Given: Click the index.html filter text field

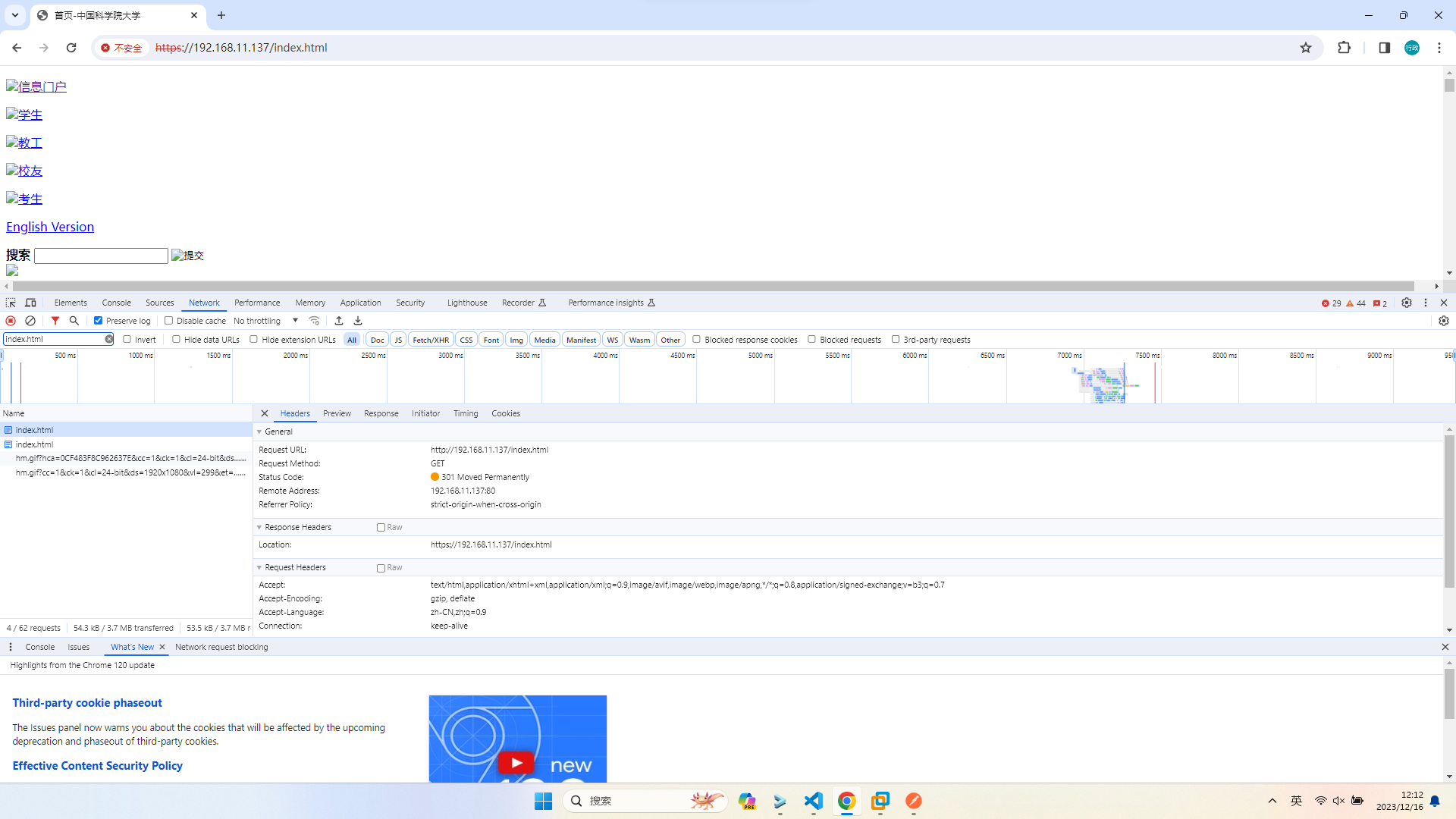Looking at the screenshot, I should coord(53,339).
